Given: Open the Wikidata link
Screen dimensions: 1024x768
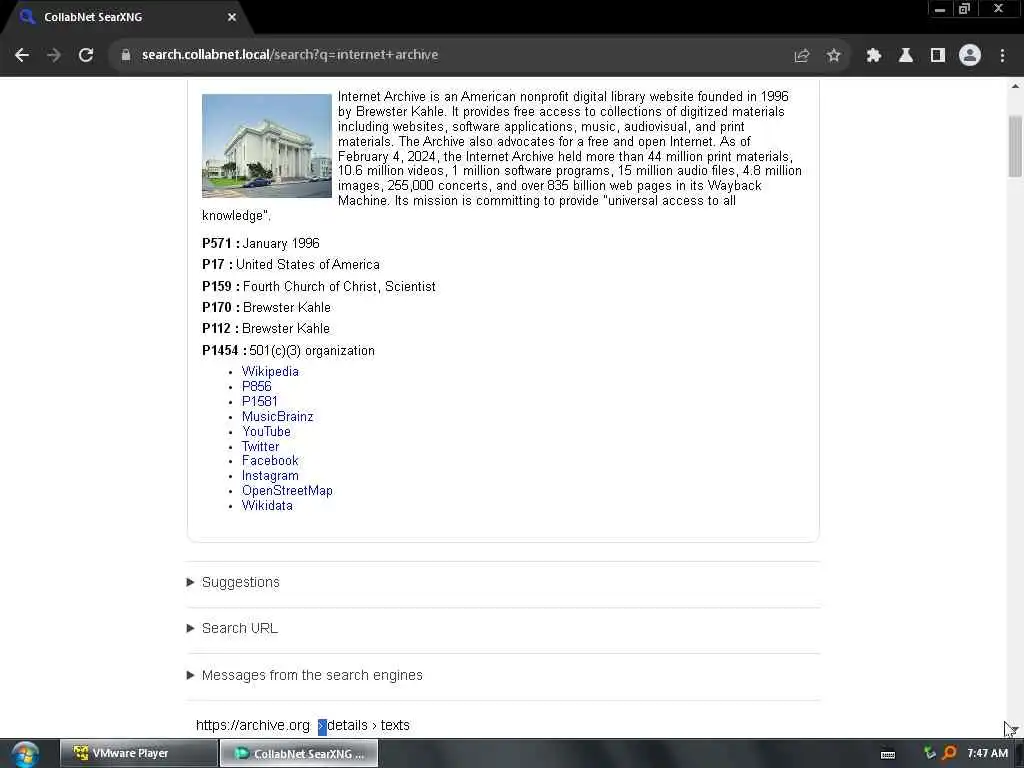Looking at the screenshot, I should pos(266,505).
